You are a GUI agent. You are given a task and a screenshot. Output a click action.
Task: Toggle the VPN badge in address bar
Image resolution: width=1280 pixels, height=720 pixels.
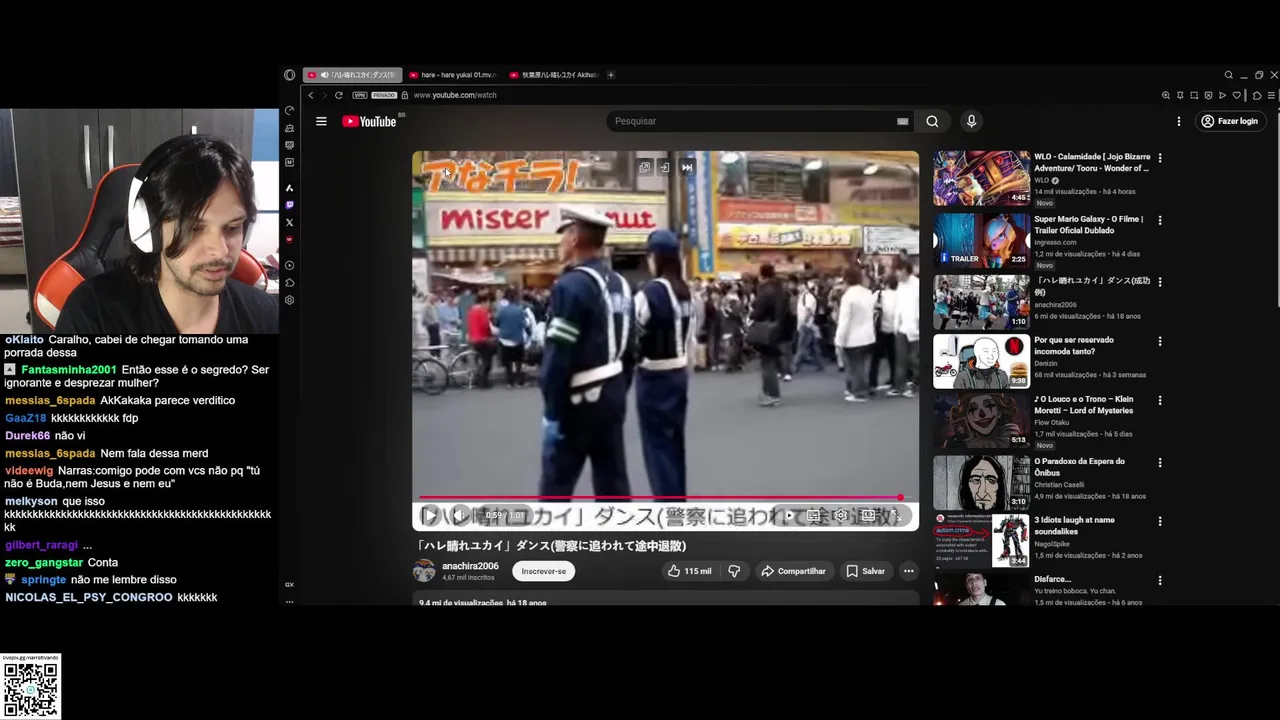click(360, 95)
